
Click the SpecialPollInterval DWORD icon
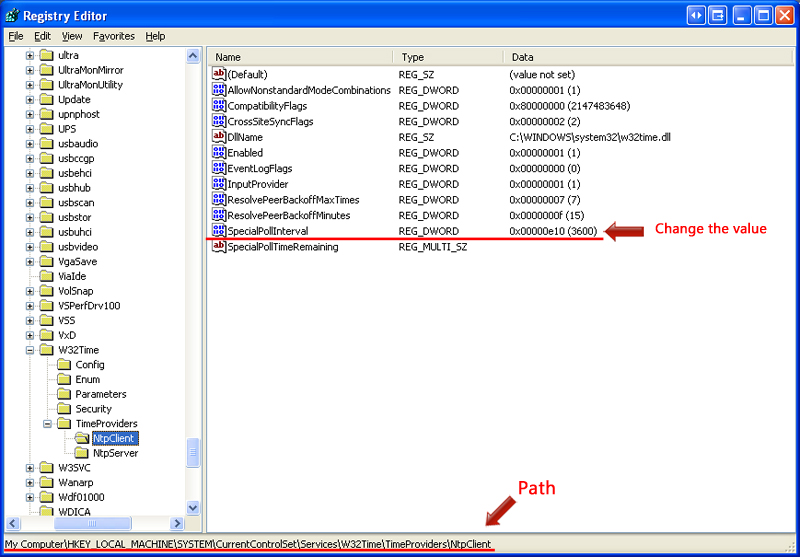(x=219, y=231)
